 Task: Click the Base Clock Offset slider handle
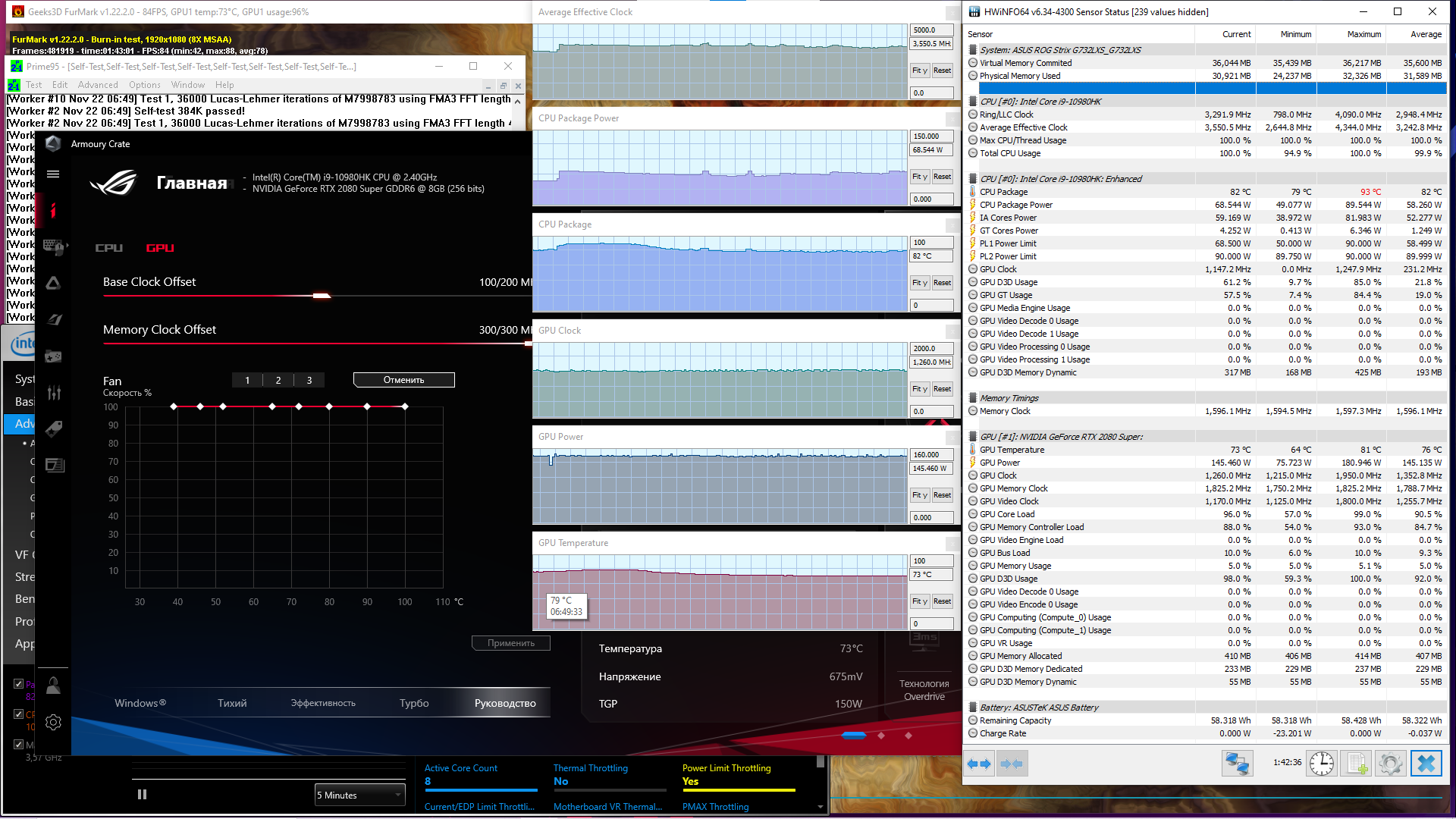pos(322,296)
